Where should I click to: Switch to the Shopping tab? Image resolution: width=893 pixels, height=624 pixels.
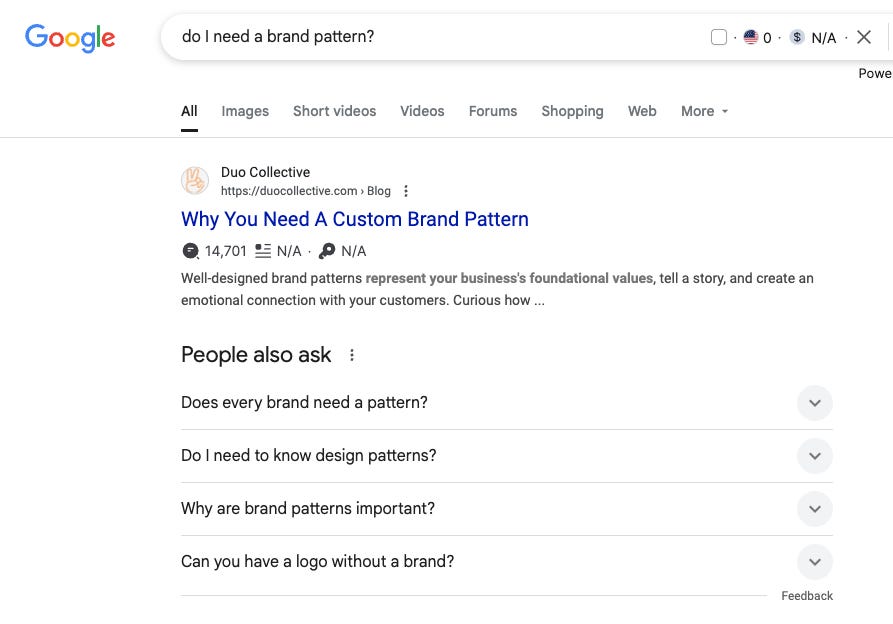[x=572, y=111]
